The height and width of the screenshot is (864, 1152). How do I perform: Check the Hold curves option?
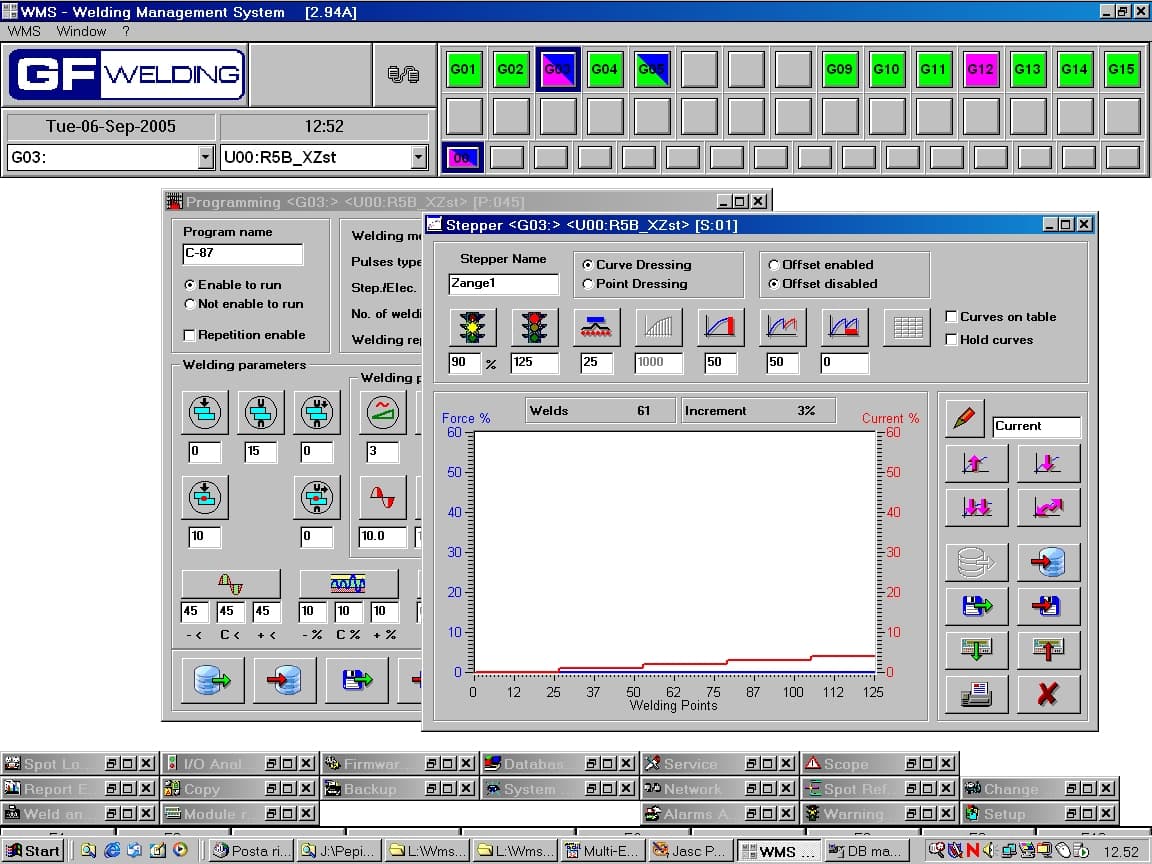click(x=951, y=340)
